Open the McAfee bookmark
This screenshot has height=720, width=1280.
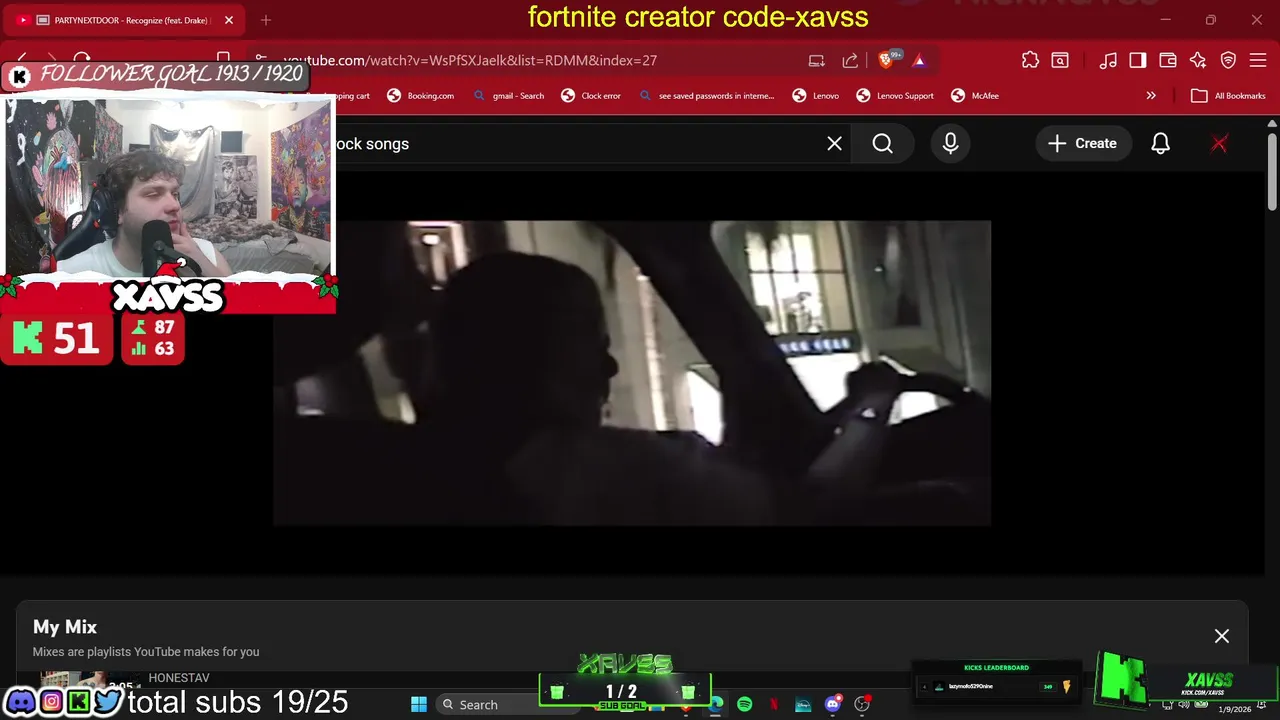point(975,96)
